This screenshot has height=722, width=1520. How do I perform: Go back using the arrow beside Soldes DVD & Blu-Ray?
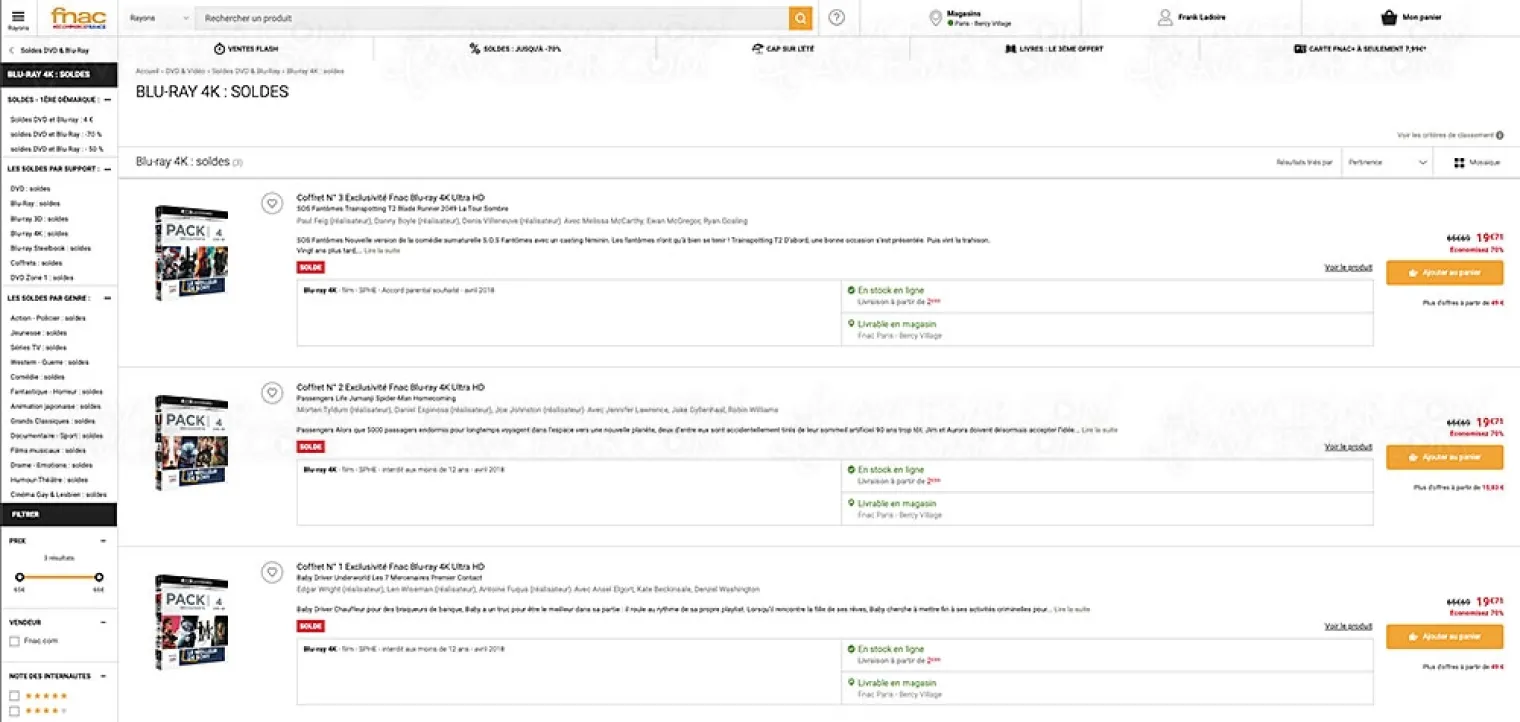(x=11, y=50)
